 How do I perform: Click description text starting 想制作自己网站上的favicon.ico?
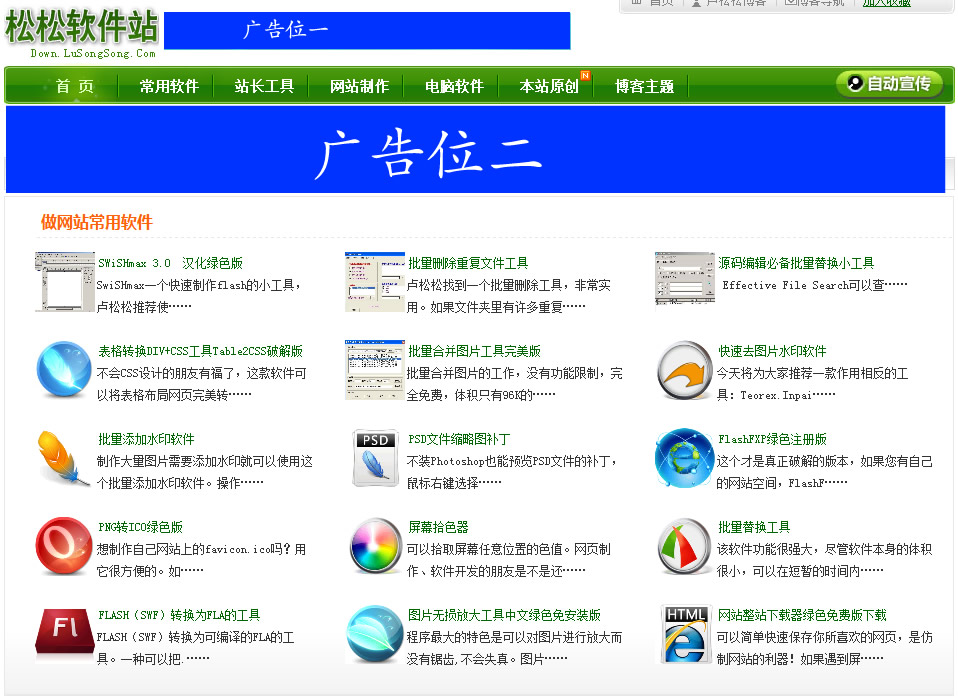coord(202,560)
